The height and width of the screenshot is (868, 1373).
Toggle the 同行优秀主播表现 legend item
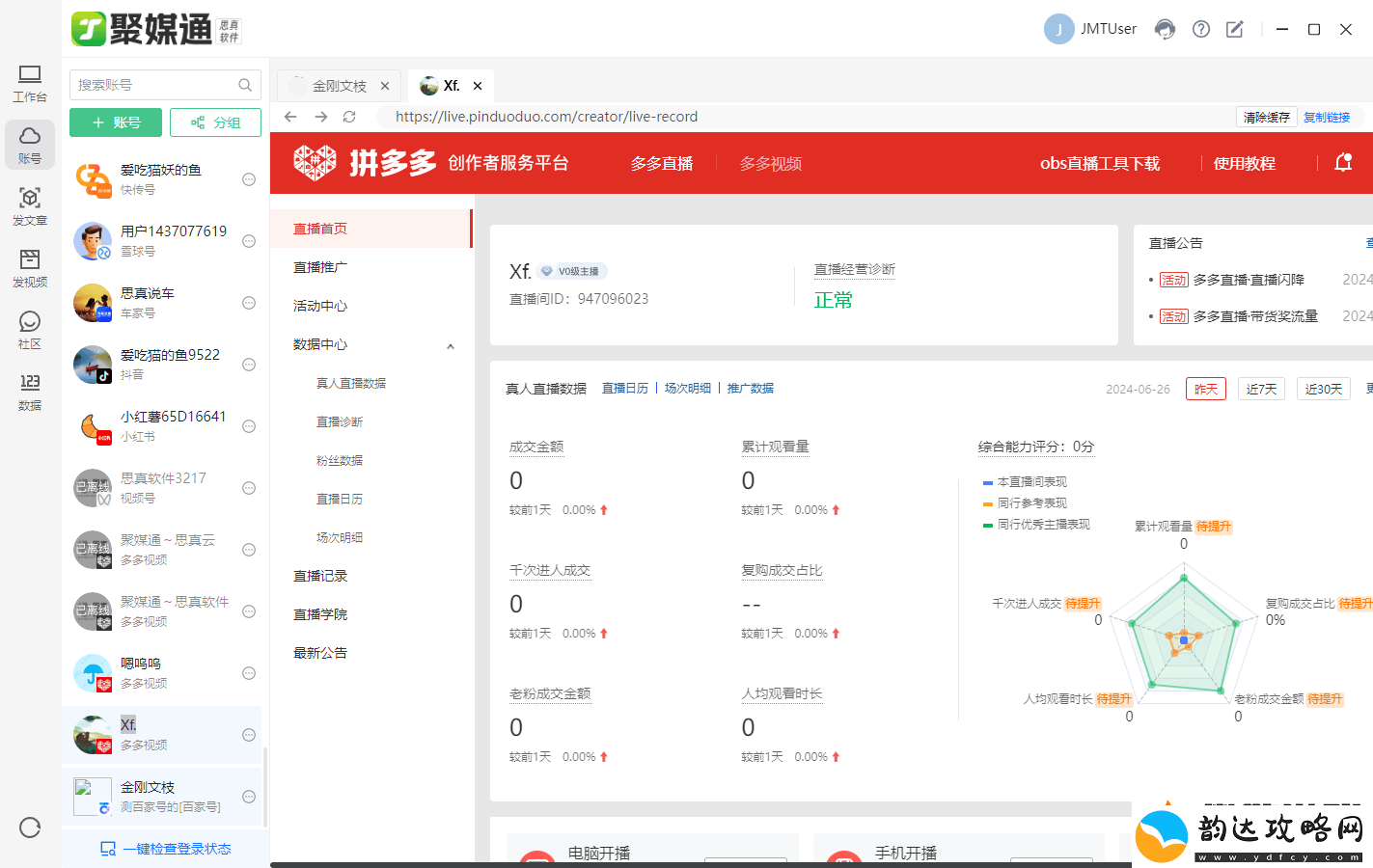[1036, 524]
